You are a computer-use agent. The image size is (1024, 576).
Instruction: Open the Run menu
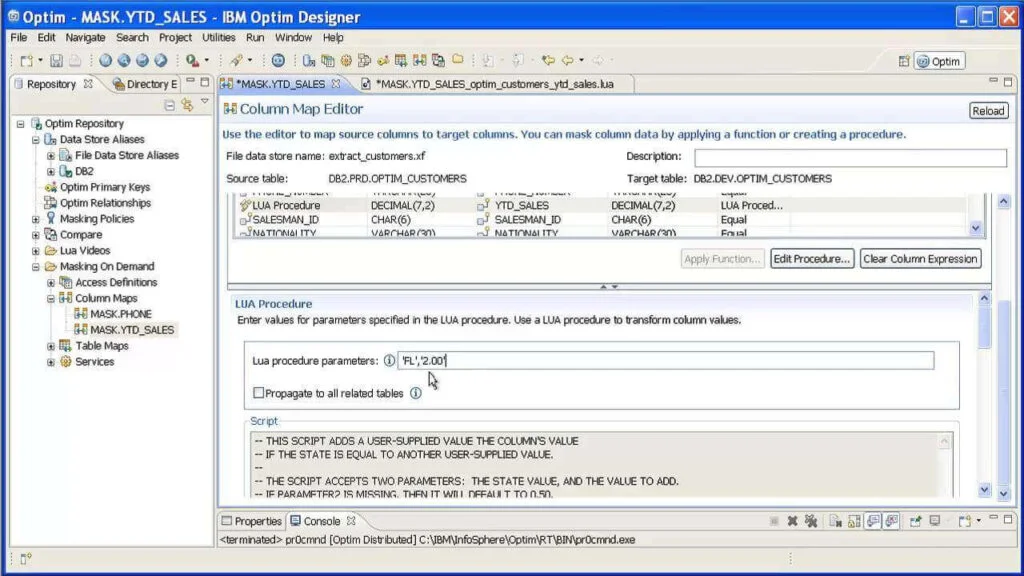pyautogui.click(x=255, y=38)
